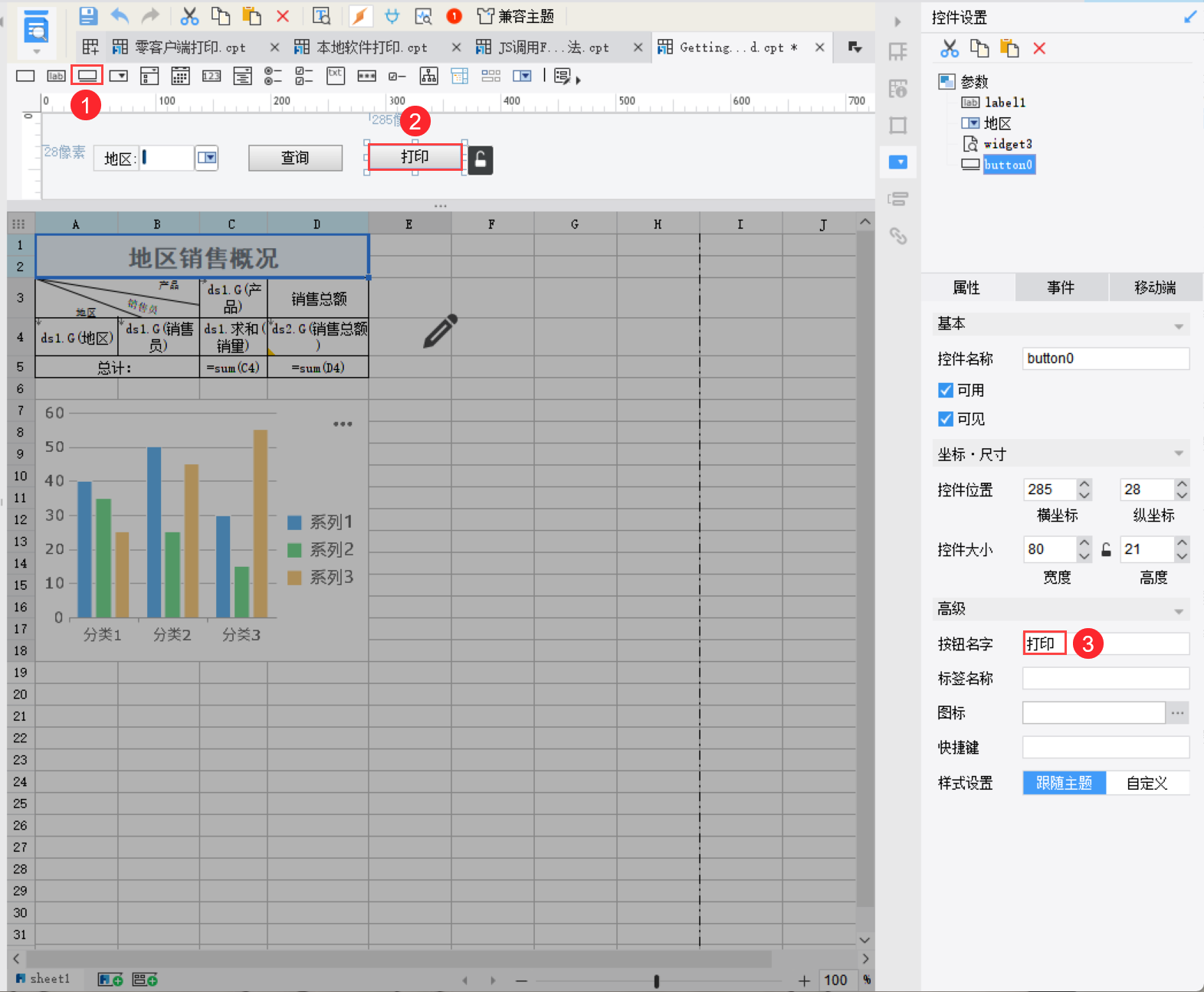Activate the orange format painter icon

(x=360, y=16)
